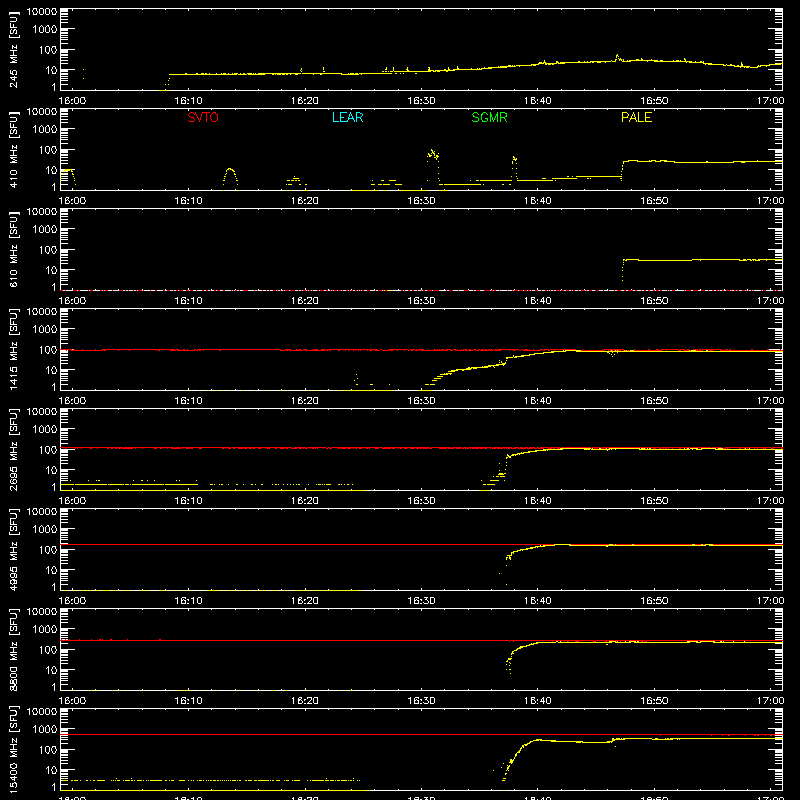Image resolution: width=800 pixels, height=800 pixels.
Task: Click the 16:20 tick label under 4995 MHz plot
Action: [305, 601]
